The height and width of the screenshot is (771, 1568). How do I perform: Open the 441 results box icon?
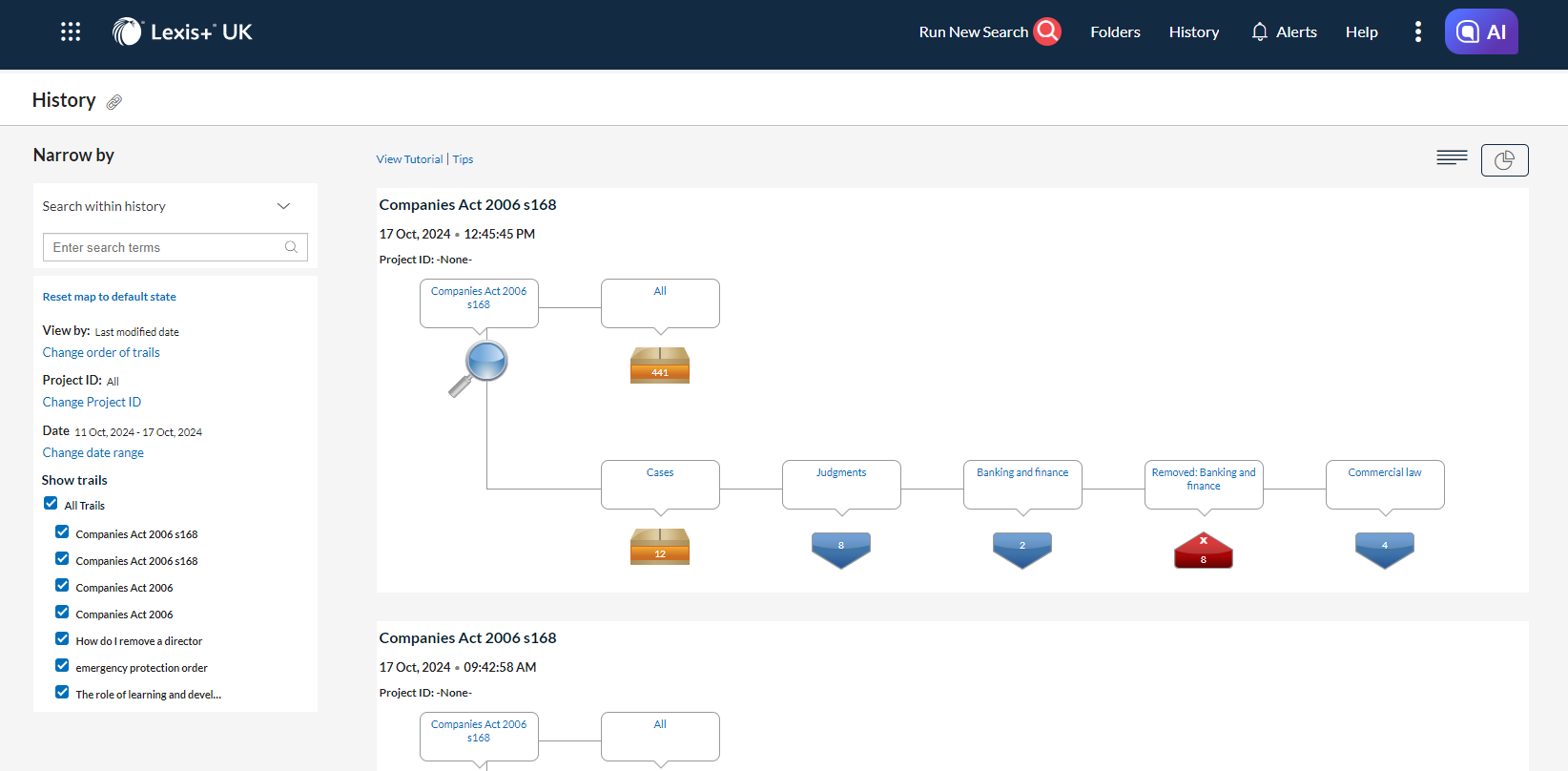(659, 365)
